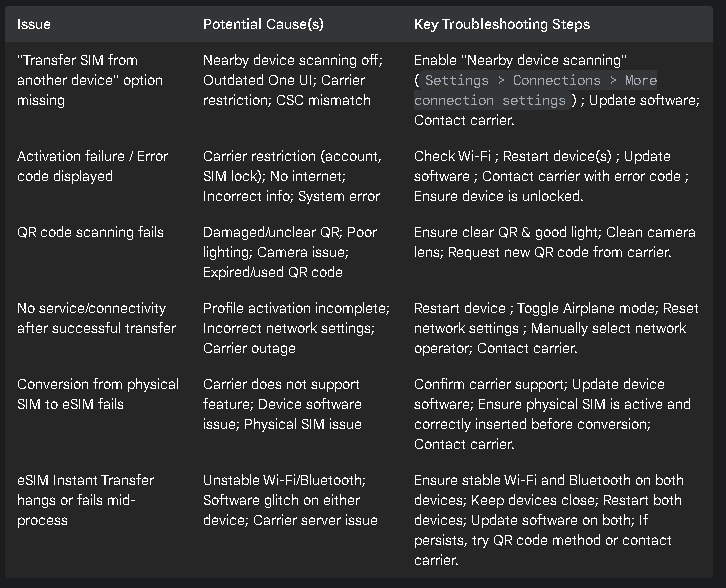
Task: Select the 'Conversion from physical SIM to eSIM fails' cell
Action: (98, 394)
